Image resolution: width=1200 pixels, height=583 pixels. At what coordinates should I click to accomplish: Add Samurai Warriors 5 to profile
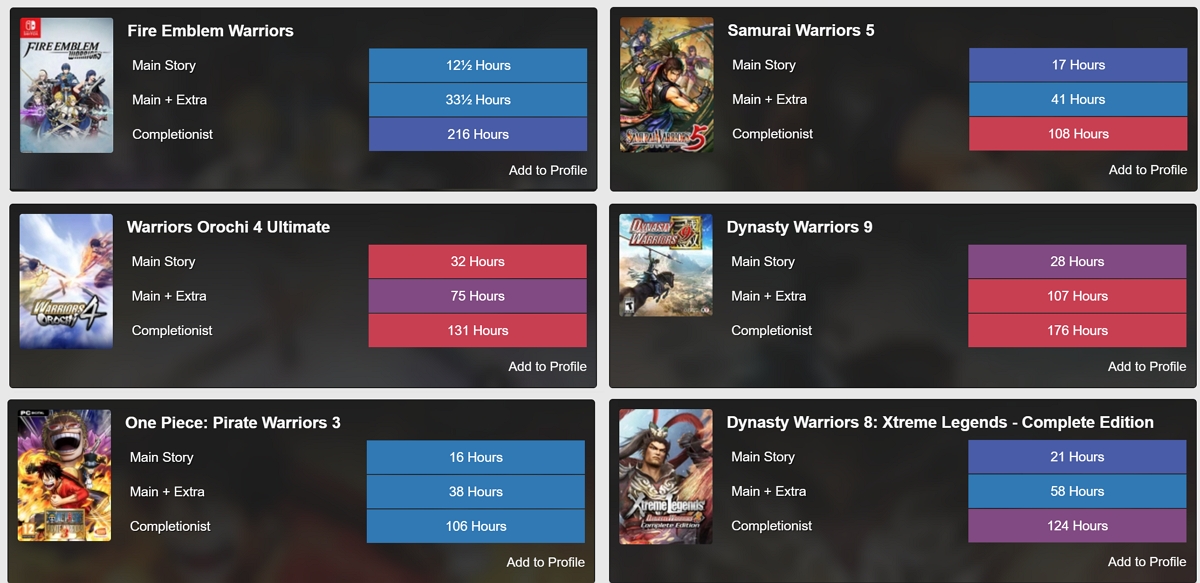pos(1148,170)
